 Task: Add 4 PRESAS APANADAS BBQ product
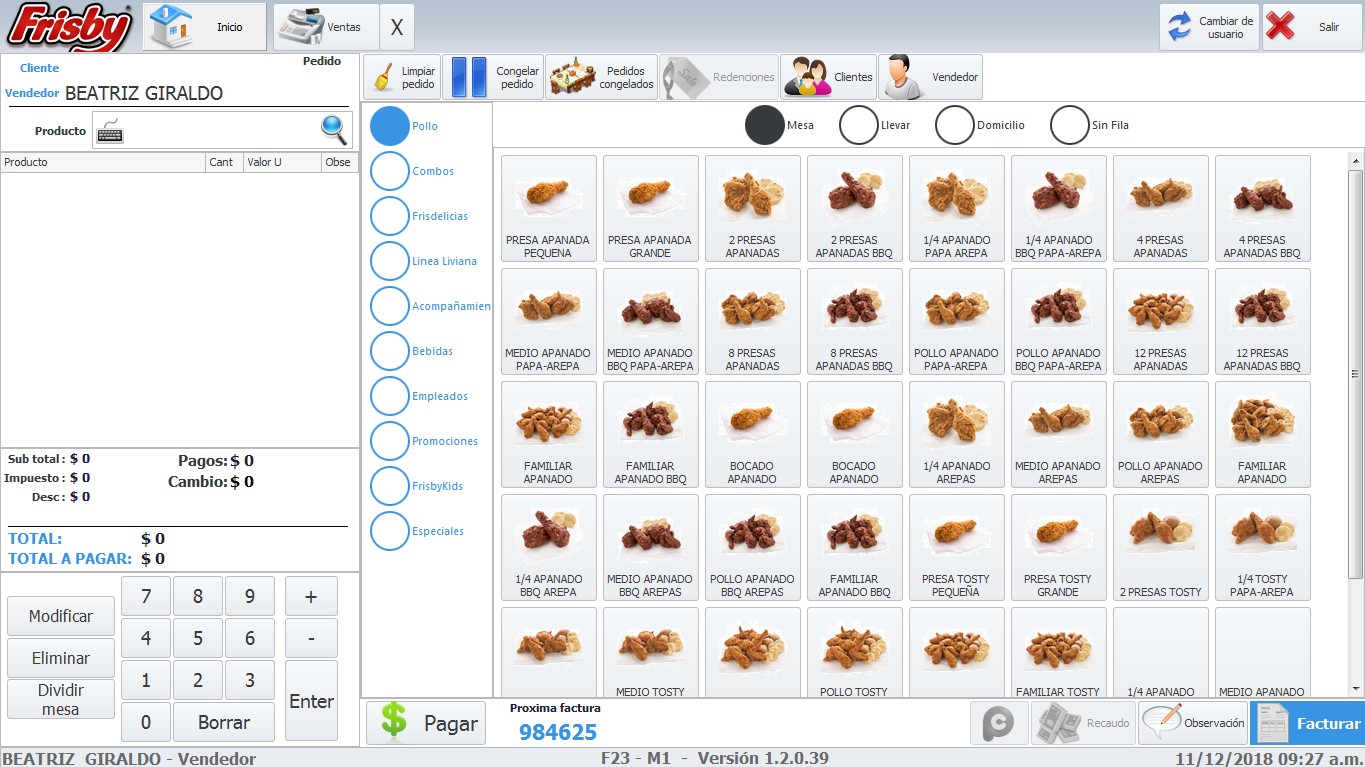[x=1262, y=208]
